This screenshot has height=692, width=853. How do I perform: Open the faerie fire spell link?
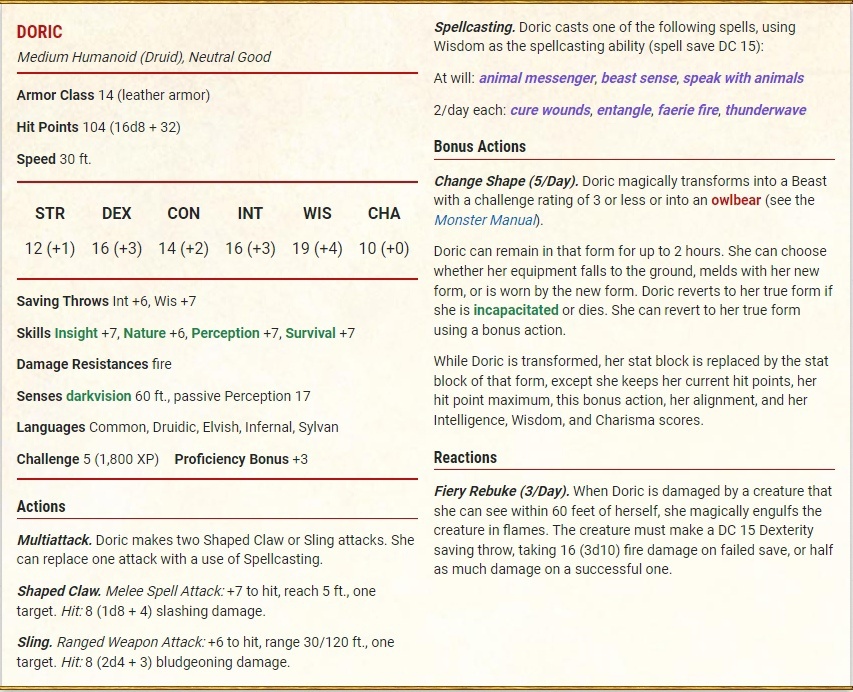pos(688,110)
